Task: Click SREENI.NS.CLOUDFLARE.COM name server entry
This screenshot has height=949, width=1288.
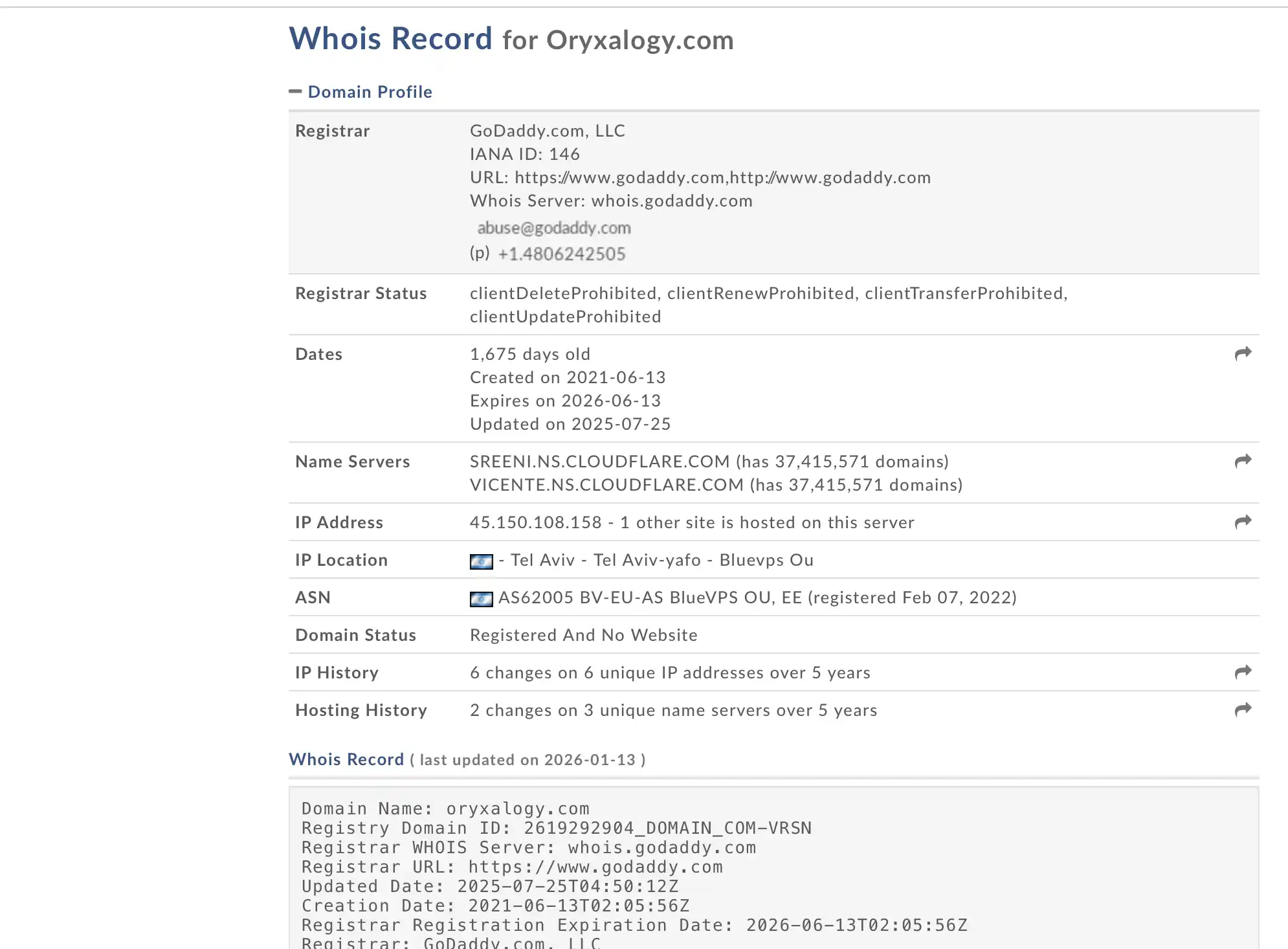Action: [x=599, y=462]
